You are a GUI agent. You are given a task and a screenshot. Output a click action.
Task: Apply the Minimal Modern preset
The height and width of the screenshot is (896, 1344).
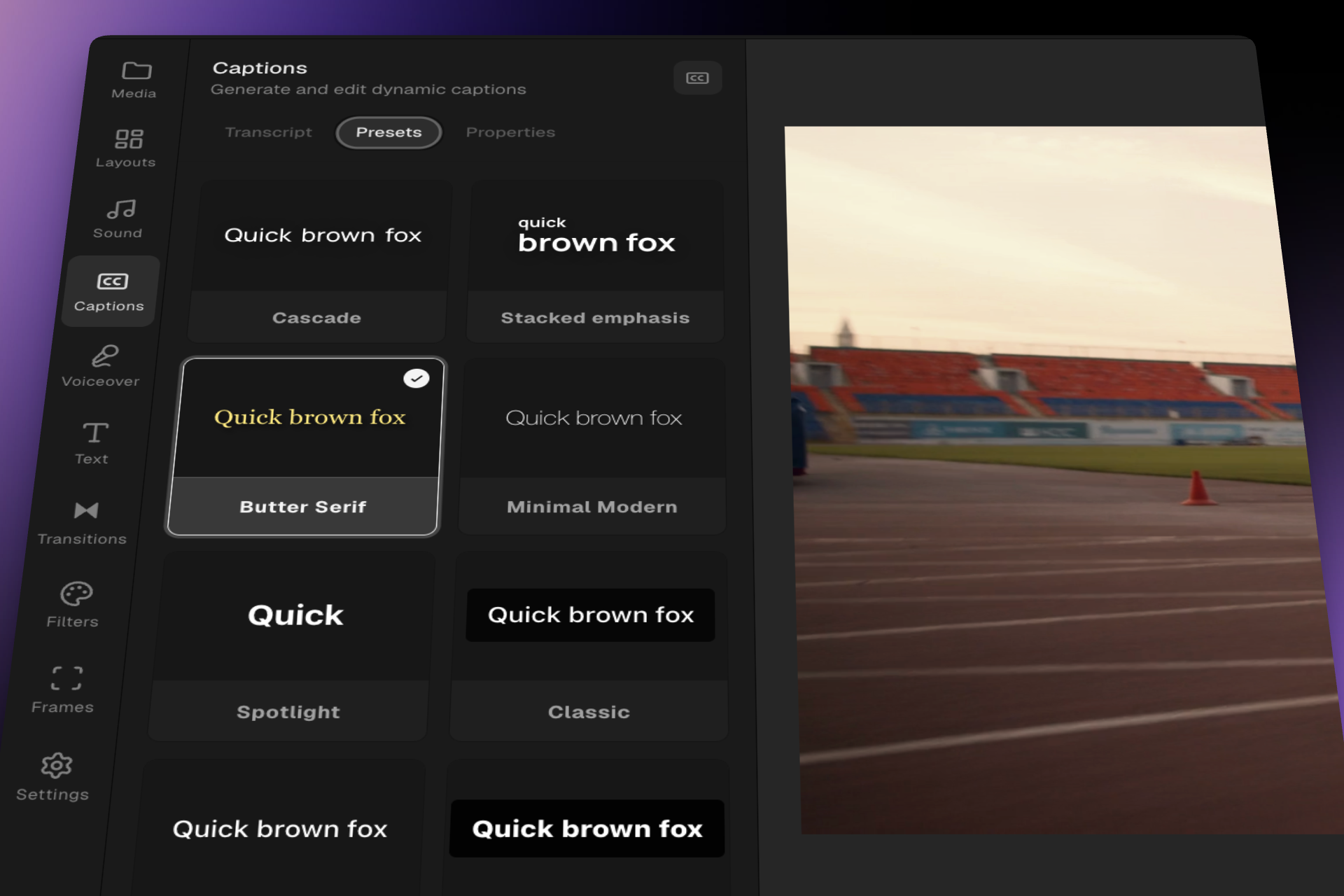pos(592,446)
